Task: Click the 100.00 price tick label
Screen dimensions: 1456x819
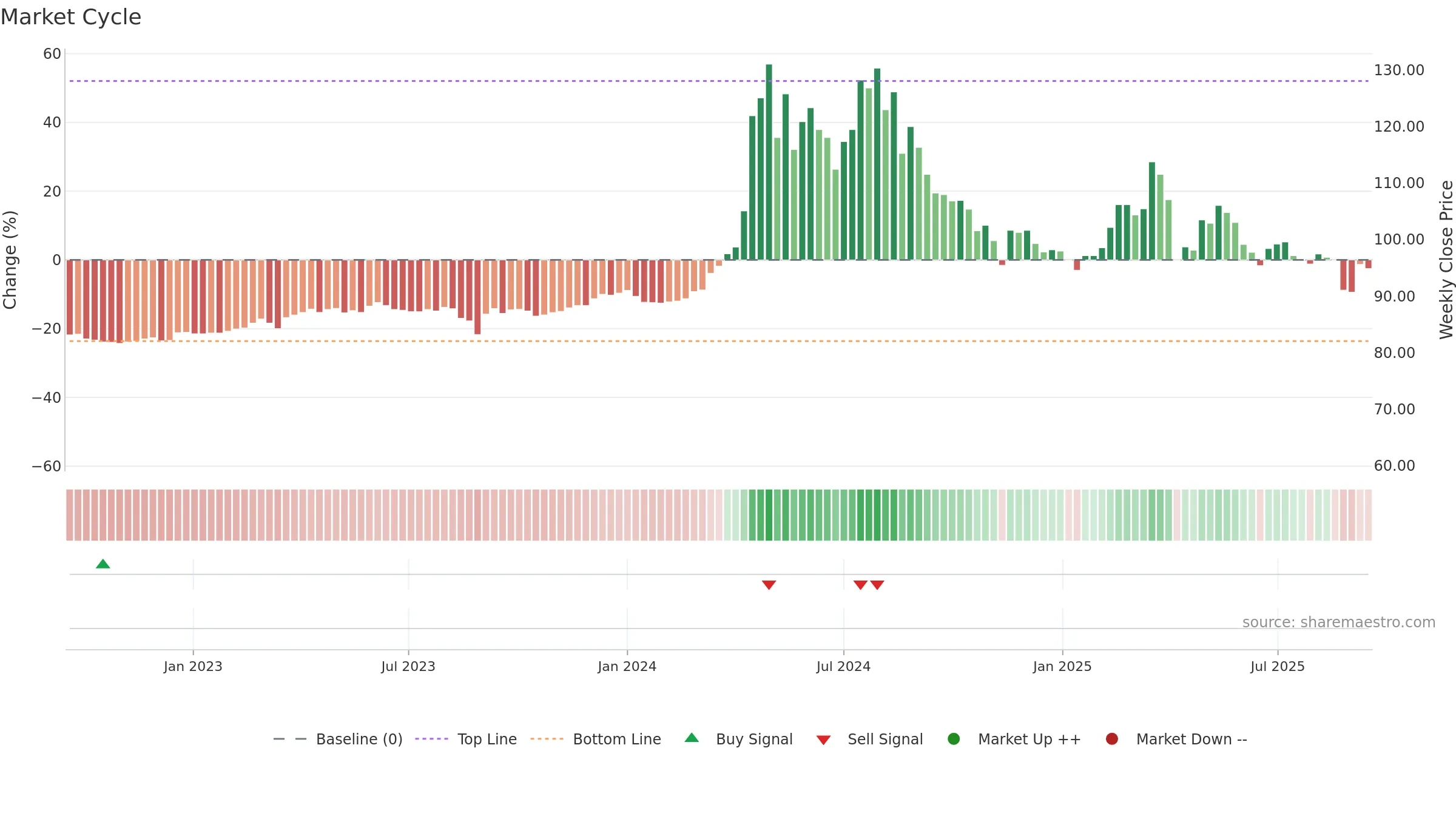Action: [1399, 240]
